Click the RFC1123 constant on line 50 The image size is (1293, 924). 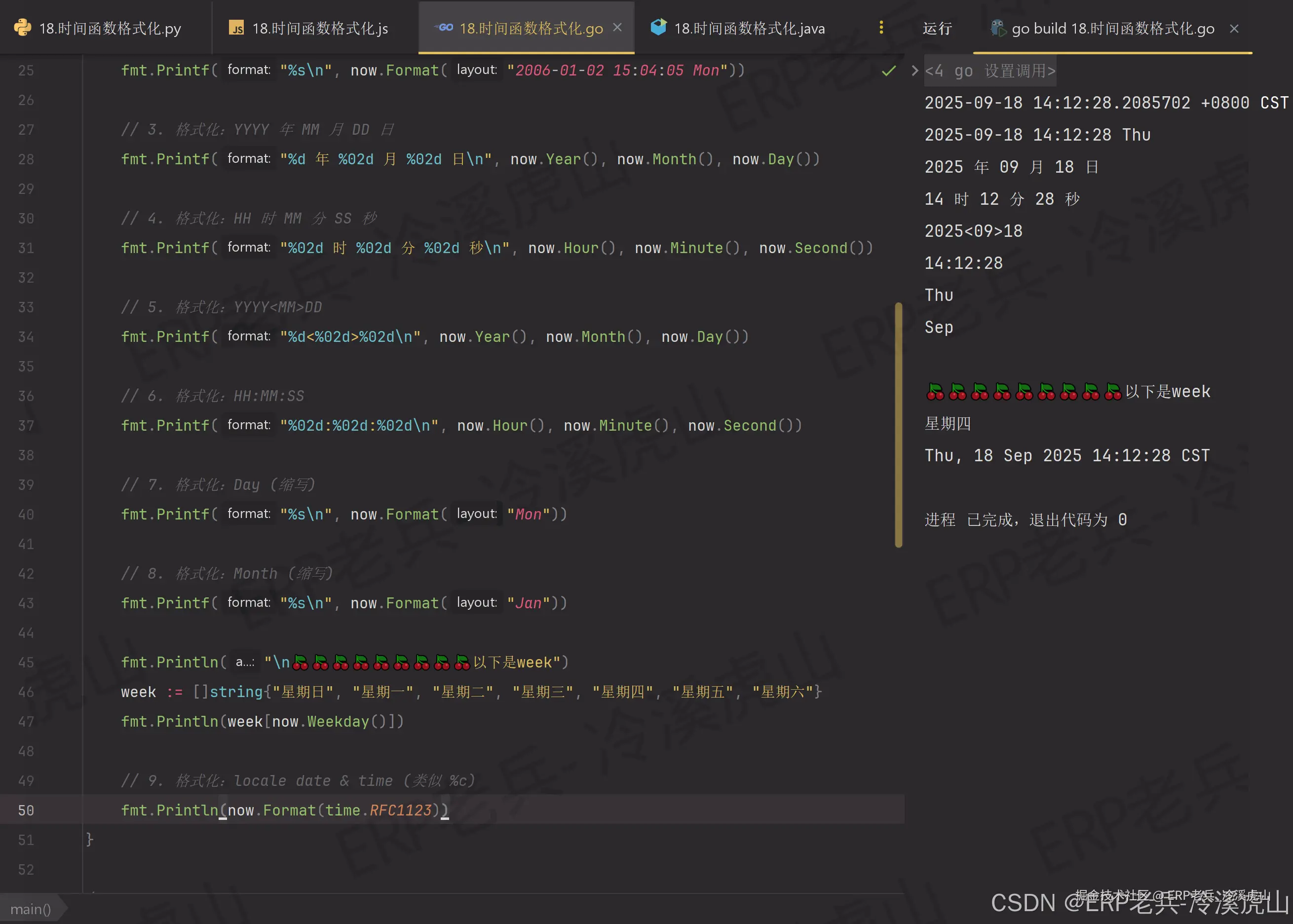point(401,810)
